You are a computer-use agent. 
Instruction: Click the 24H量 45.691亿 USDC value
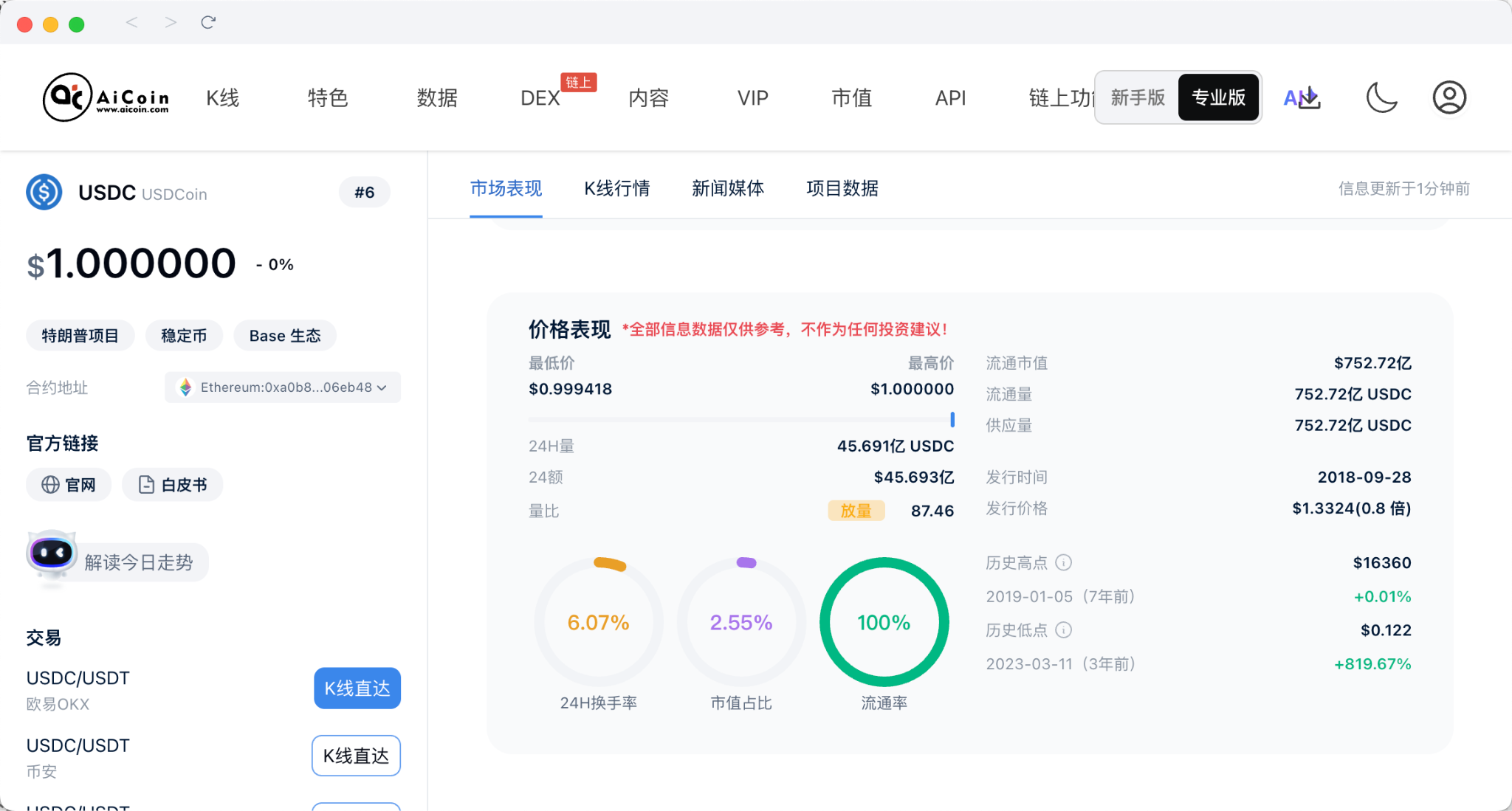[x=896, y=446]
